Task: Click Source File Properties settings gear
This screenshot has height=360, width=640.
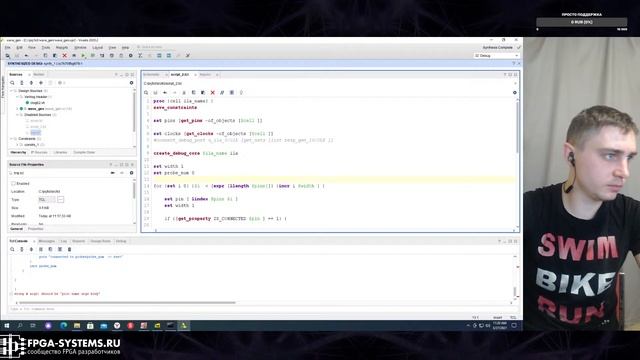Action: (131, 173)
